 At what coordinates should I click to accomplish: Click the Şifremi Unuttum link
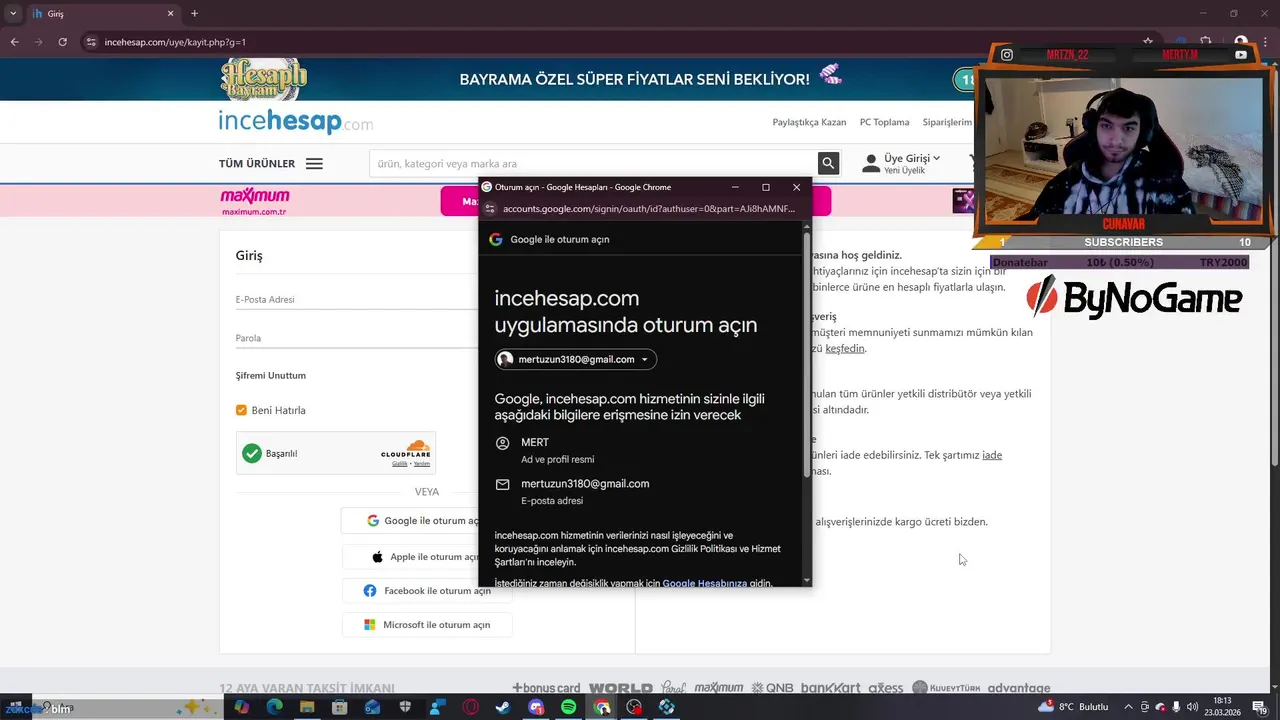(x=271, y=375)
